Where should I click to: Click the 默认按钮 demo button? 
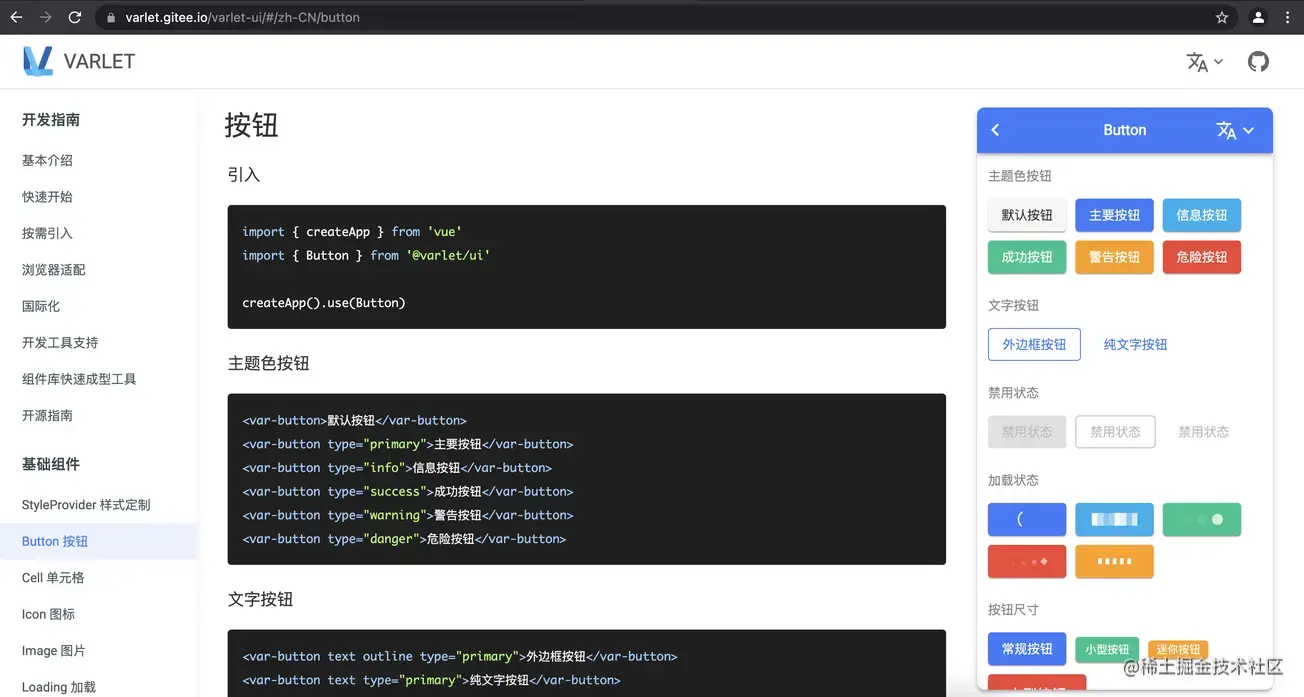1027,215
